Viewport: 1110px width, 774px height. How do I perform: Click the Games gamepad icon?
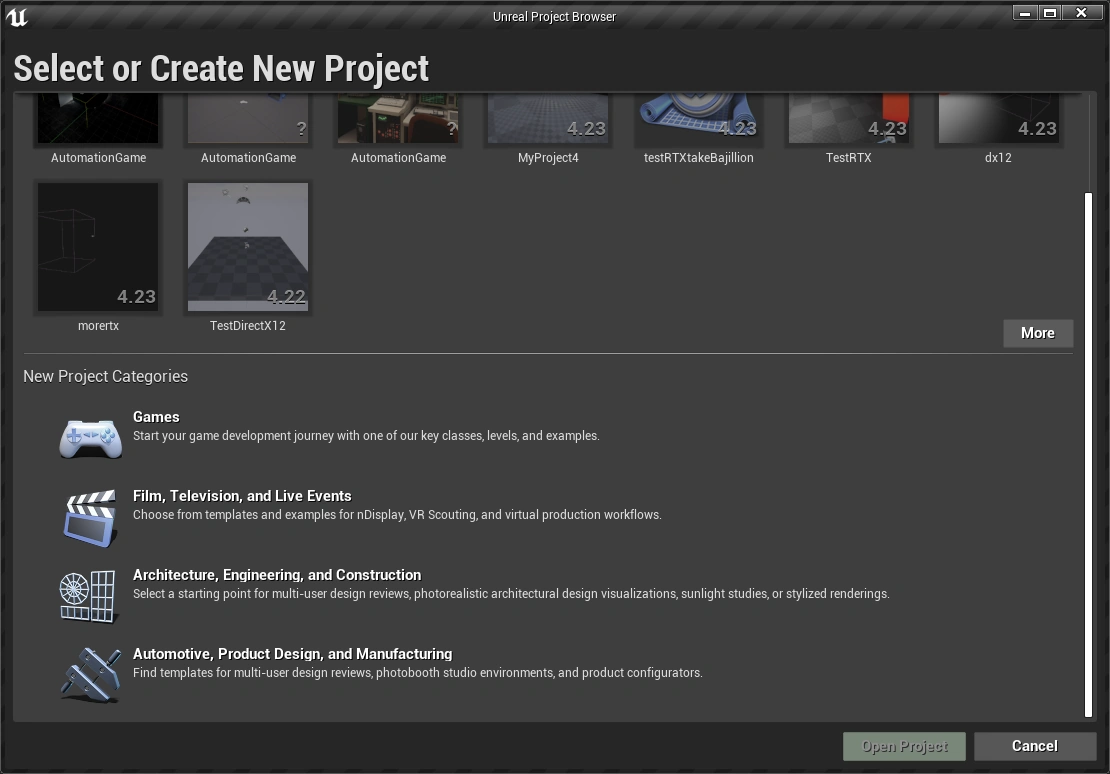click(91, 438)
